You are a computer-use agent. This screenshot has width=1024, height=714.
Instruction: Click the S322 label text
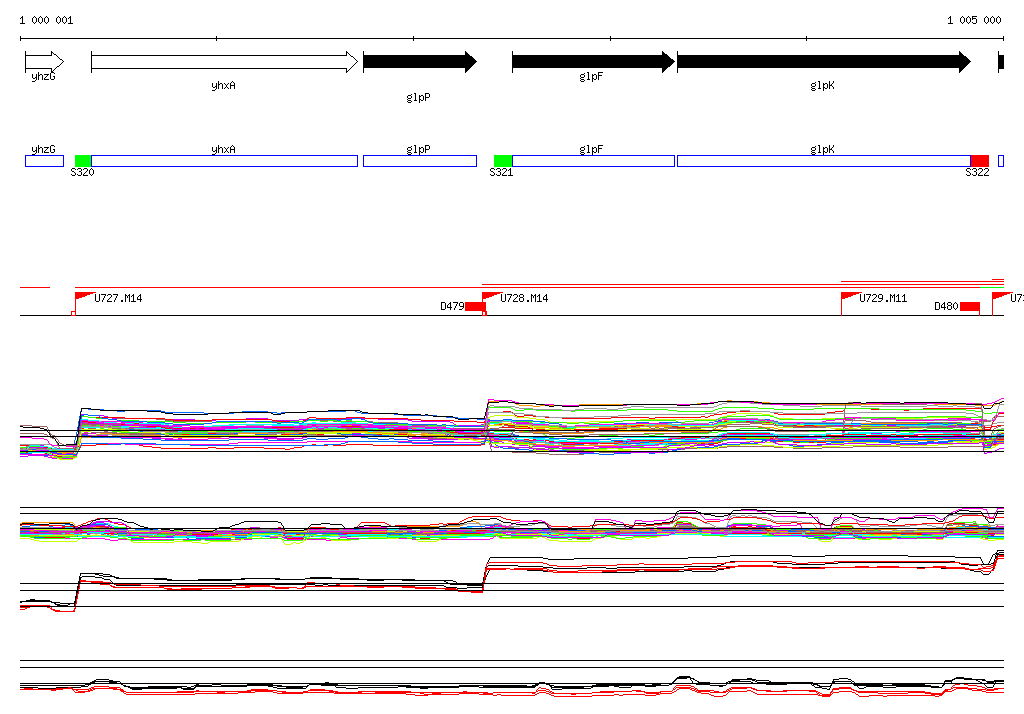pos(977,172)
